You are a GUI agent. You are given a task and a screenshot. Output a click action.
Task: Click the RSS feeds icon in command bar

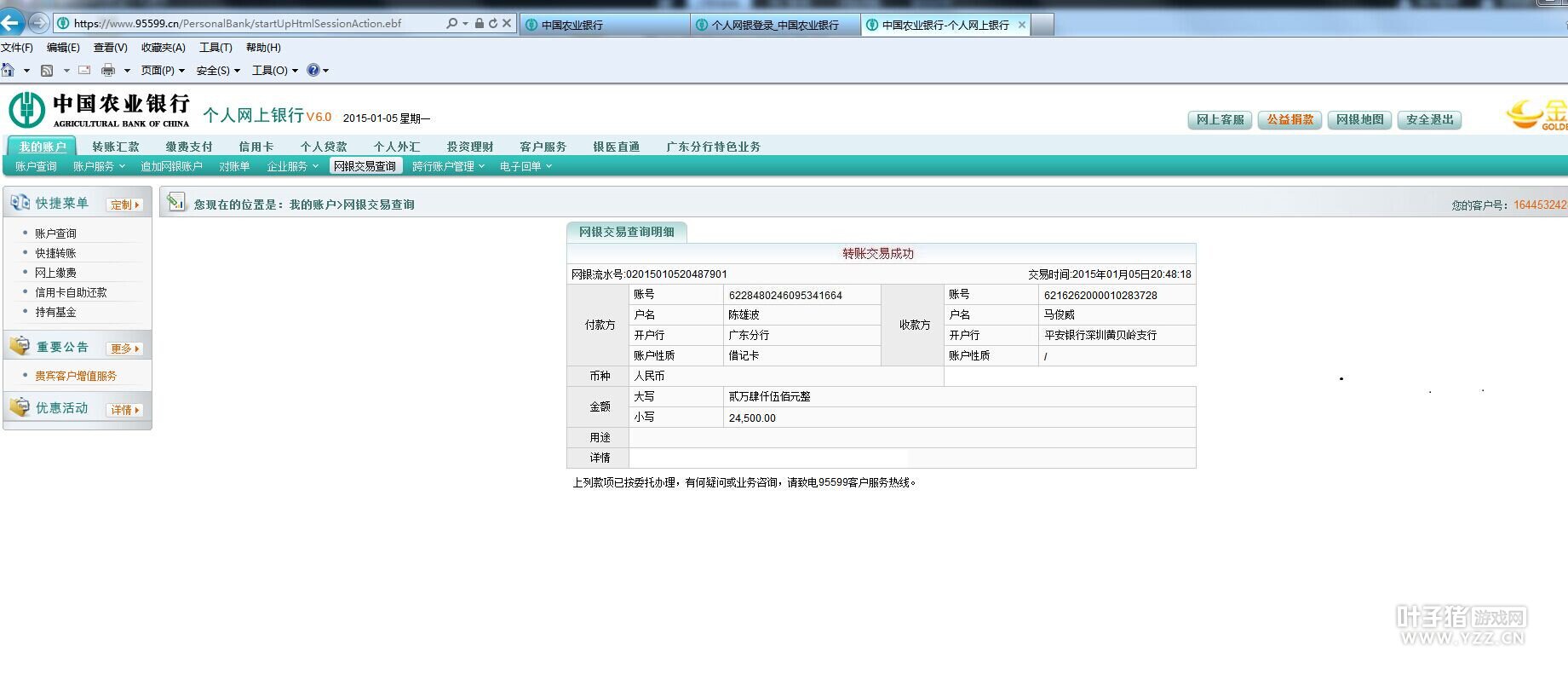[x=47, y=70]
